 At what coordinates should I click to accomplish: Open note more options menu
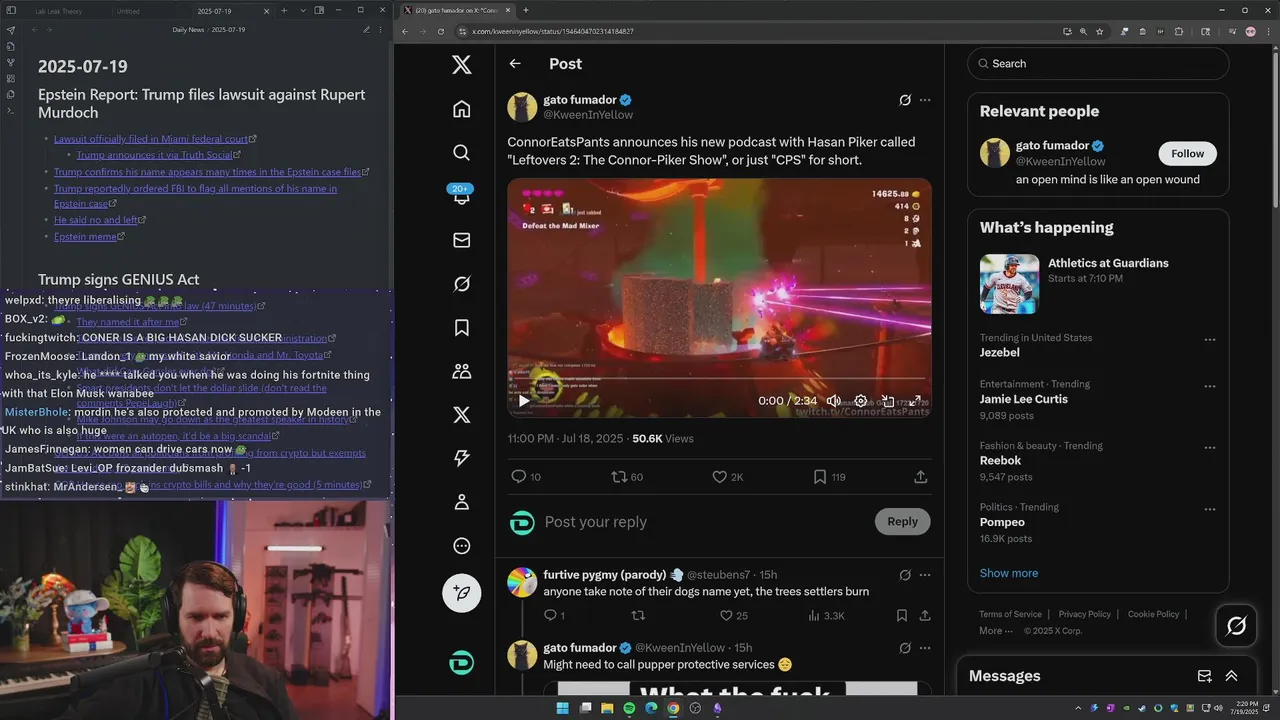tap(381, 30)
